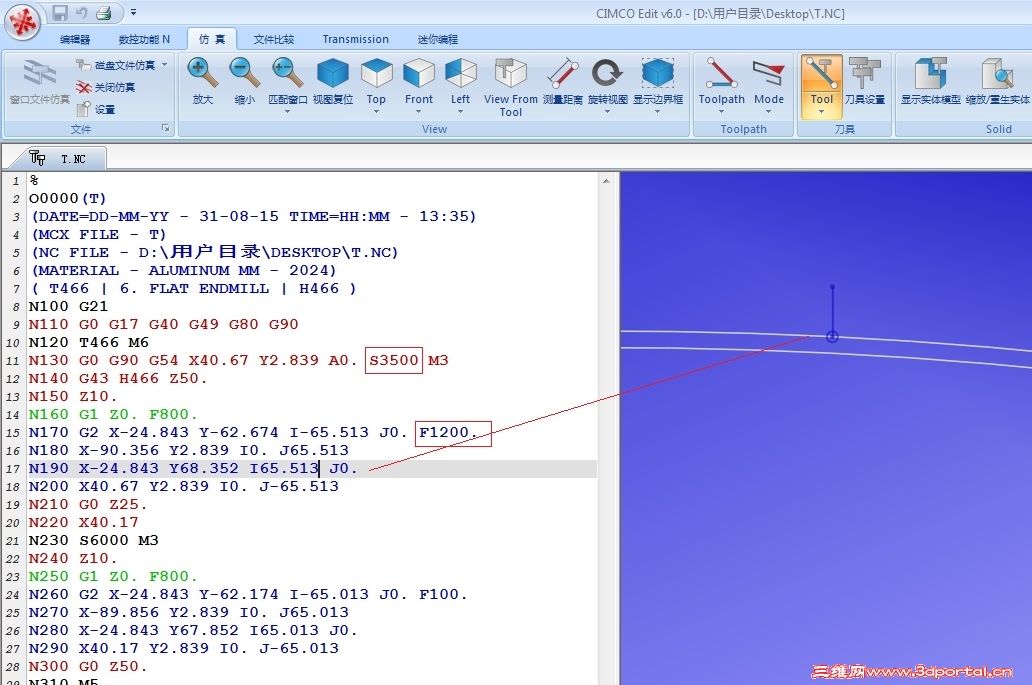Open 刀具设置 tool setup
The width and height of the screenshot is (1032, 685).
(865, 82)
